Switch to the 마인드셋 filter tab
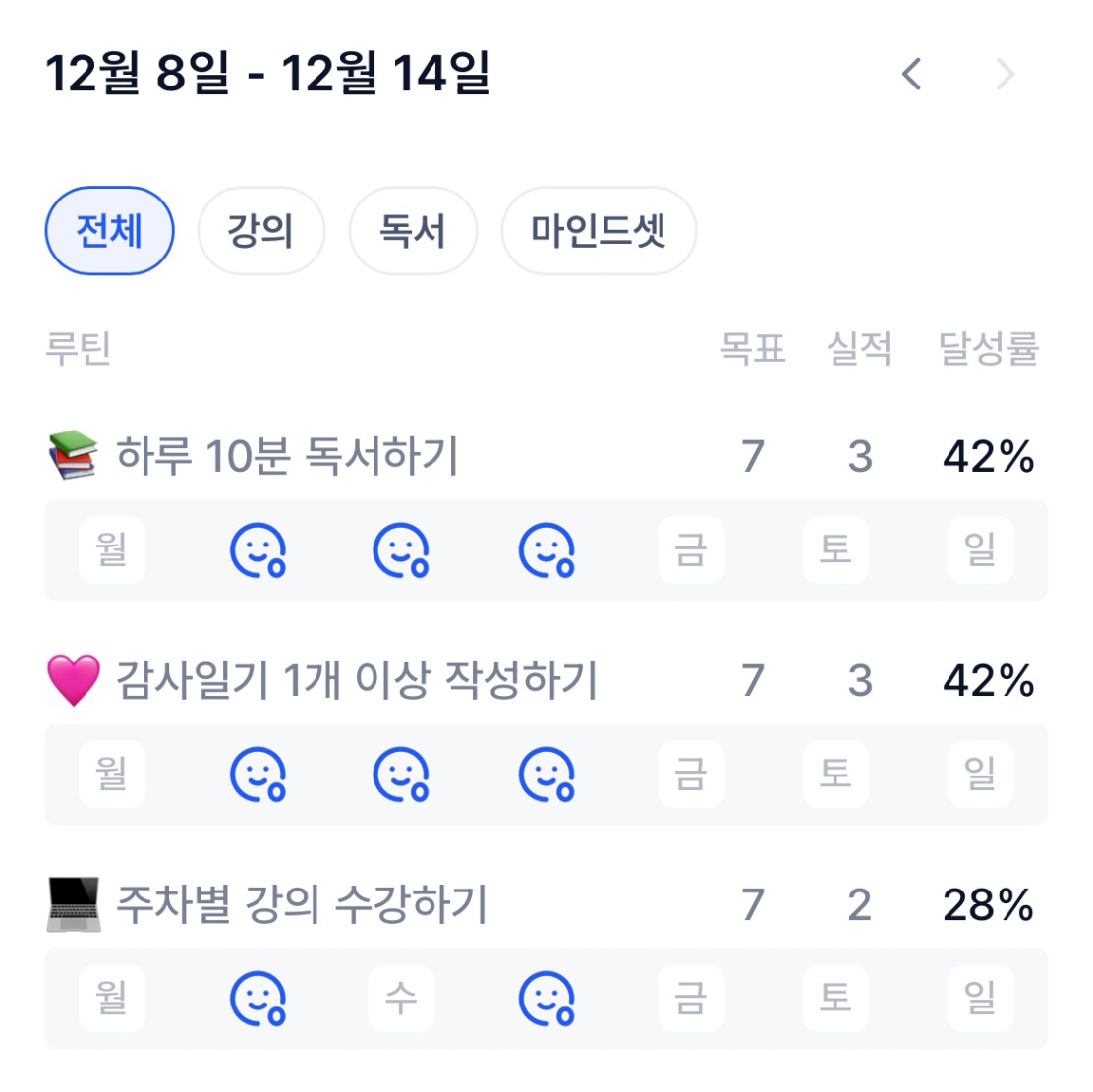 599,231
